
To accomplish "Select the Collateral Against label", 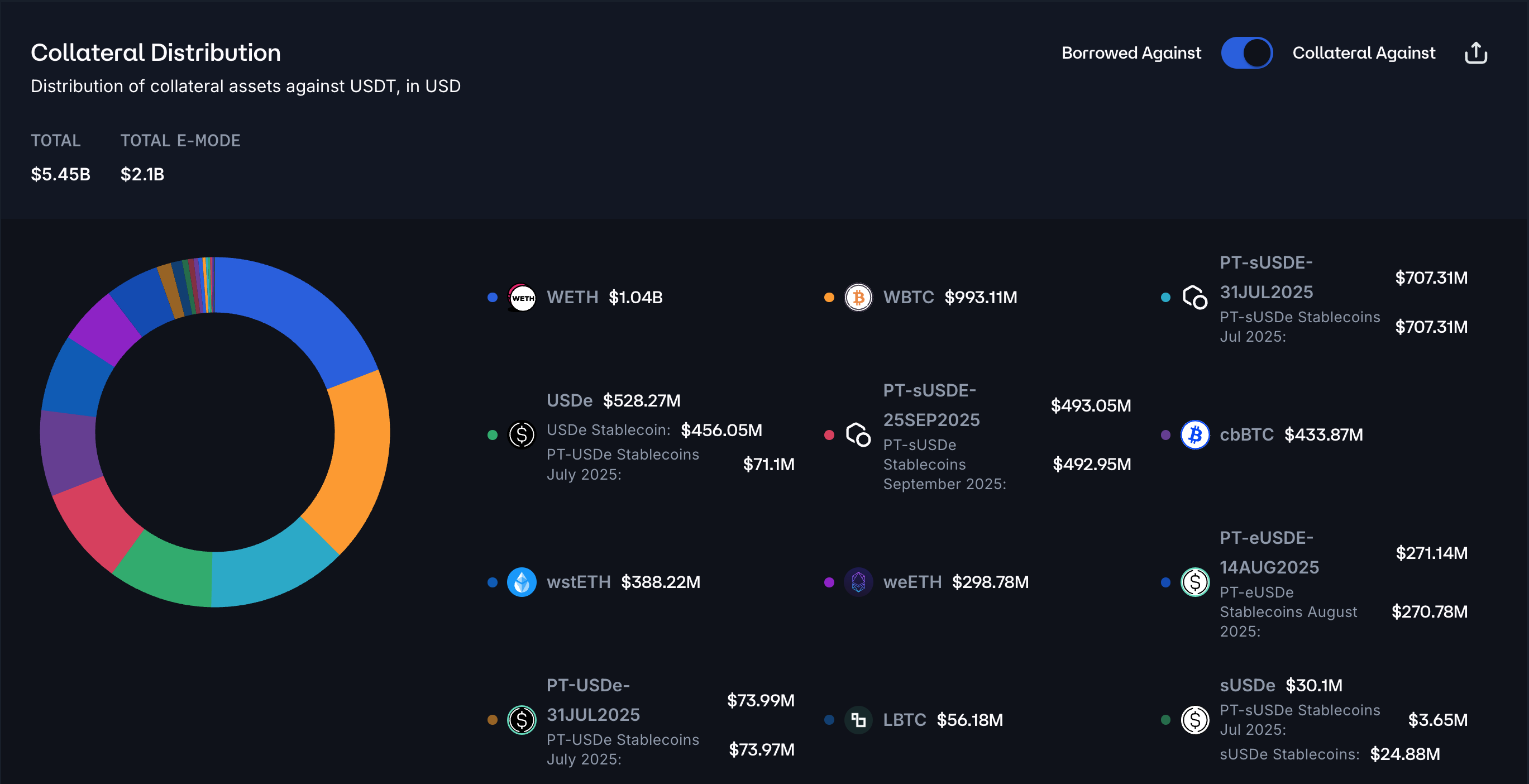I will pos(1363,53).
